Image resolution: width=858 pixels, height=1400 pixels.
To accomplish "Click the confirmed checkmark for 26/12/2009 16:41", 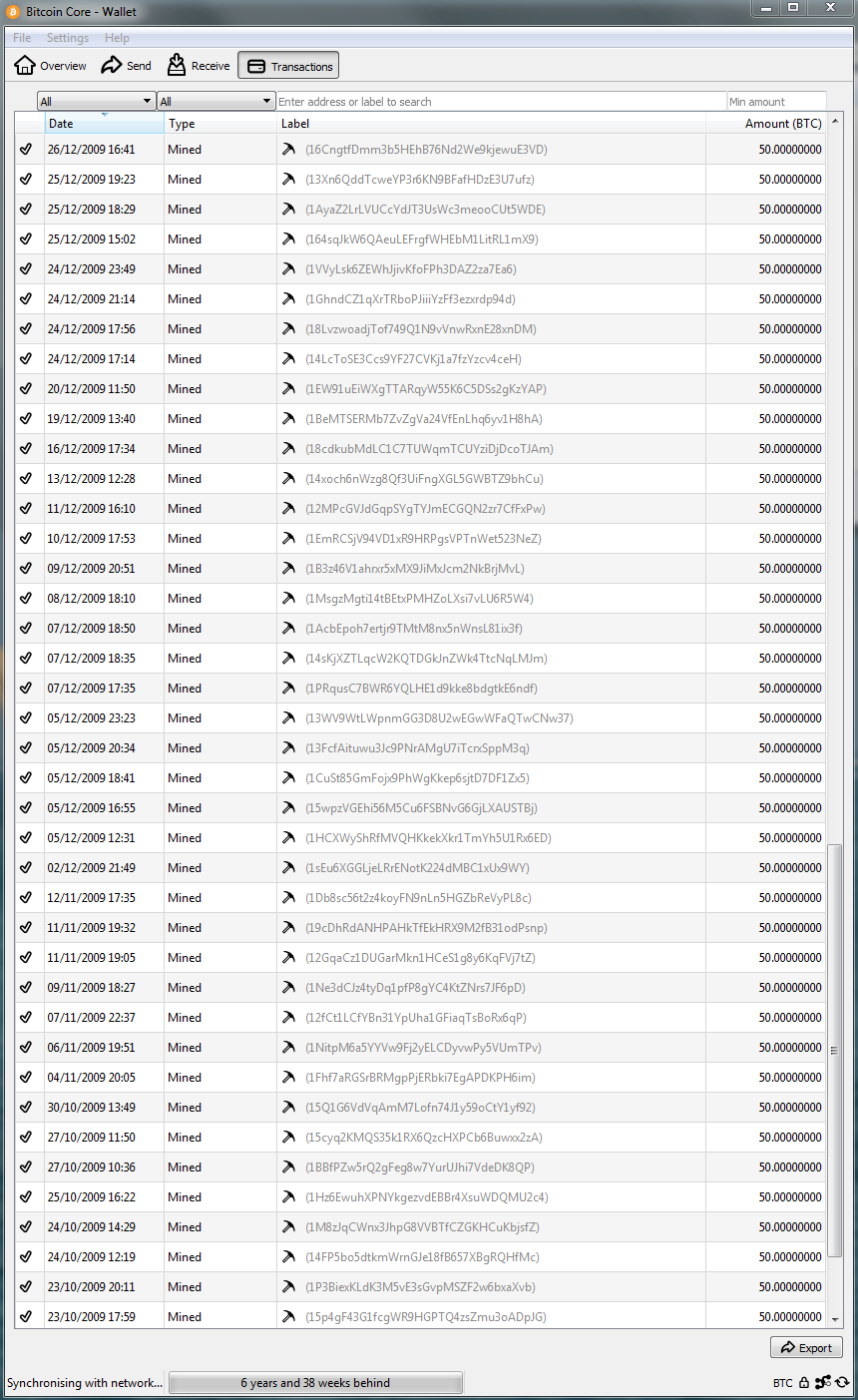I will click(x=26, y=150).
